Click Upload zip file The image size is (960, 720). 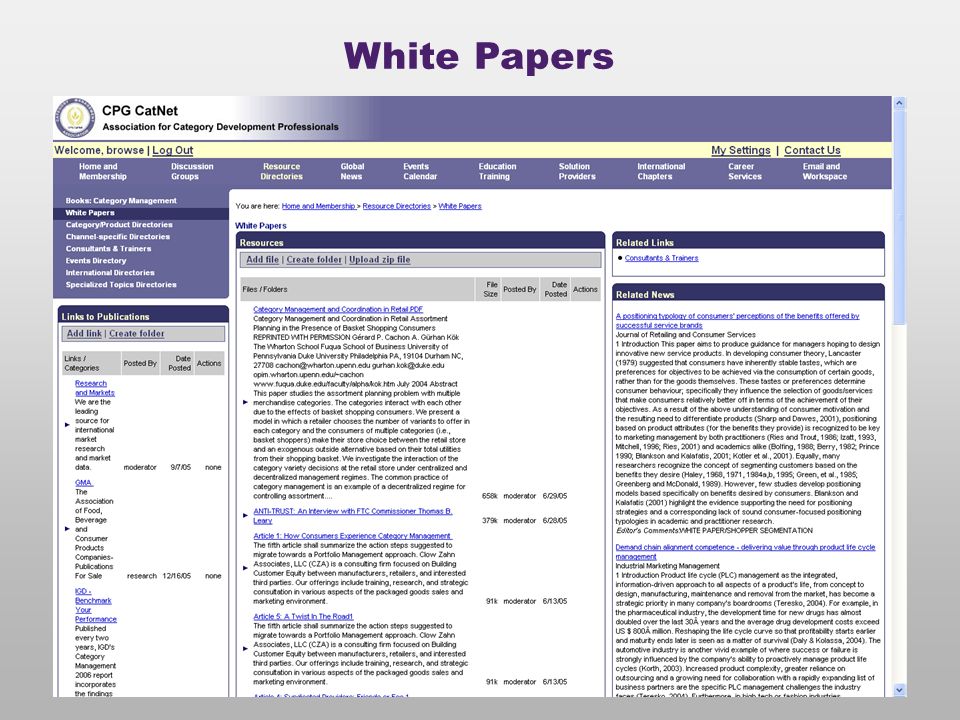380,260
